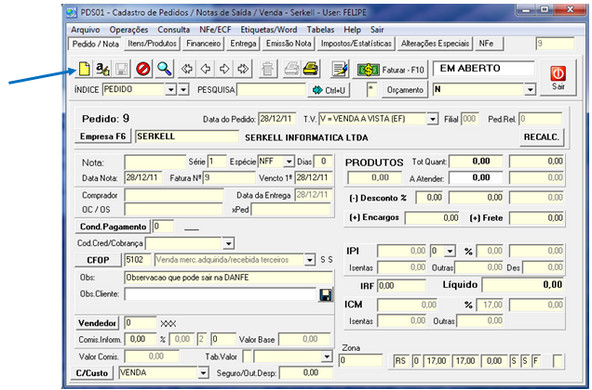
Task: Click the yellow printer icon
Action: coord(311,69)
